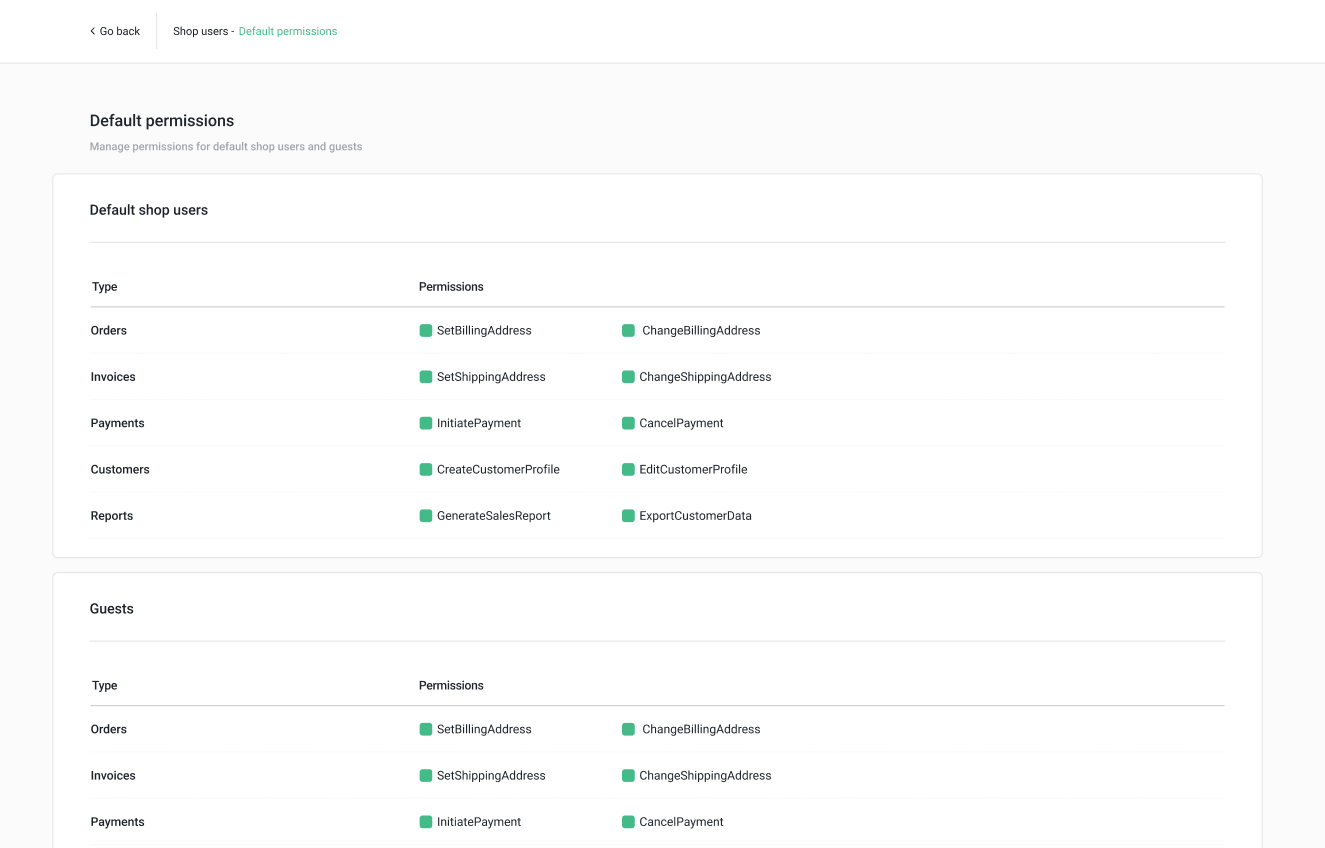The height and width of the screenshot is (848, 1325).
Task: Disable SetShippingAddress for Guests
Action: click(426, 775)
